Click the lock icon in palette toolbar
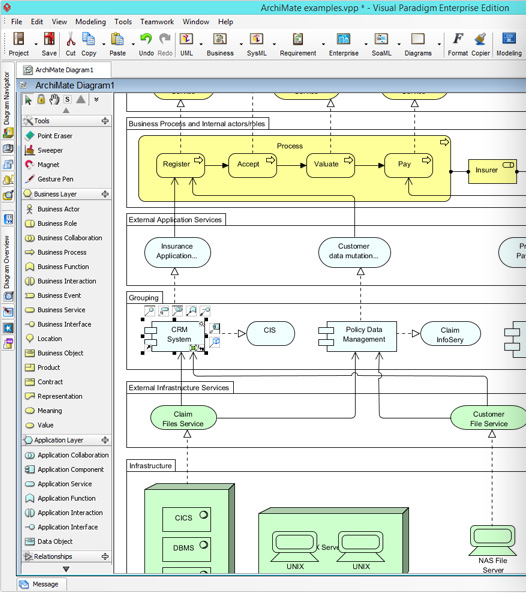Viewport: 526px width, 593px height. point(41,99)
